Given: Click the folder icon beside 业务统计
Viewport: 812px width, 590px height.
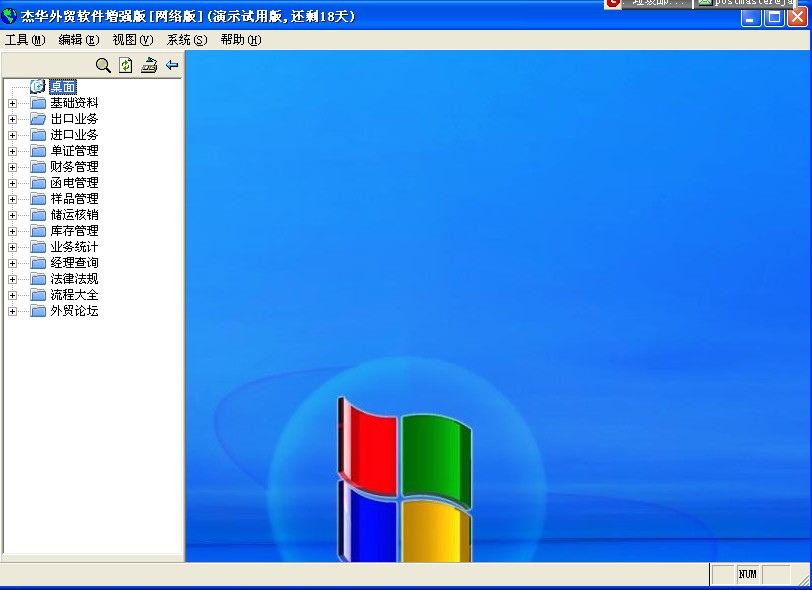Looking at the screenshot, I should [x=38, y=248].
